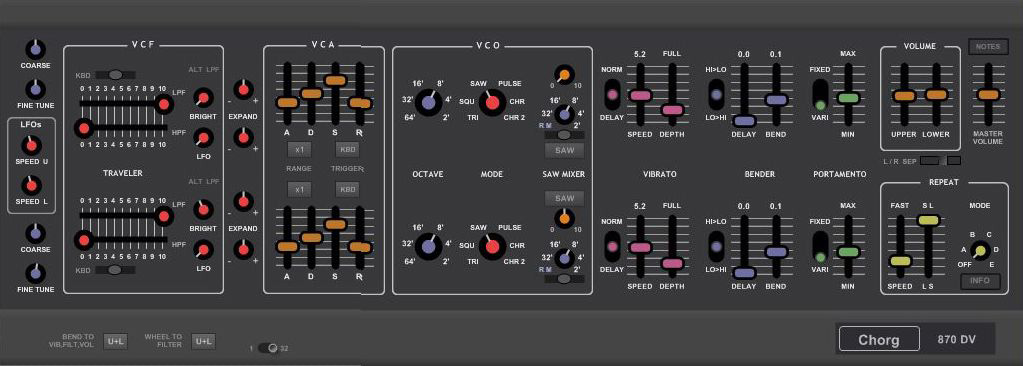Image resolution: width=1023 pixels, height=366 pixels.
Task: Click the upper bender DELAY slider
Action: click(744, 121)
